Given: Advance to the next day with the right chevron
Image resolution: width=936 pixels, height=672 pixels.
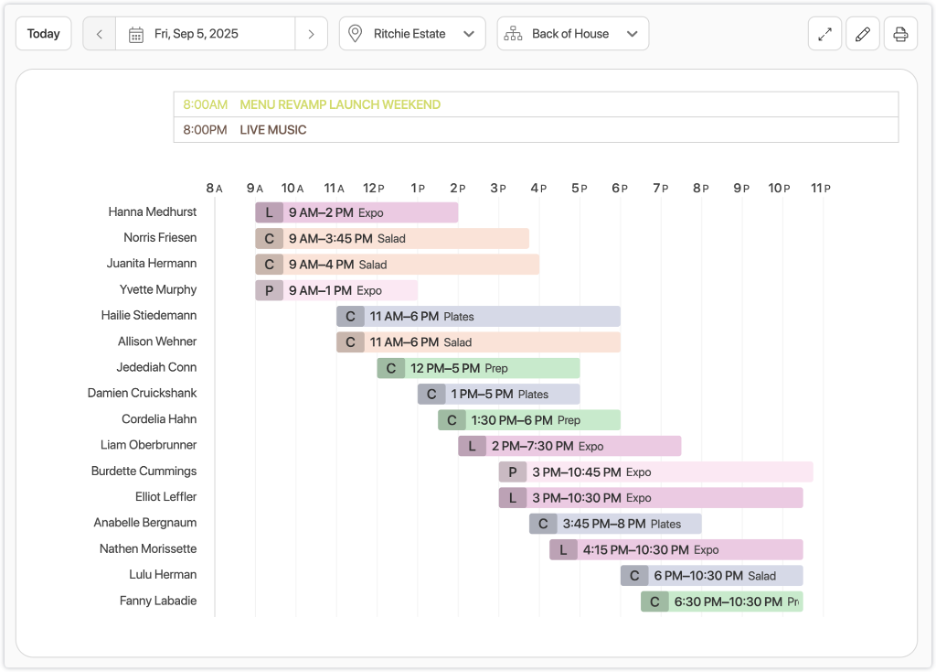Looking at the screenshot, I should pos(311,33).
